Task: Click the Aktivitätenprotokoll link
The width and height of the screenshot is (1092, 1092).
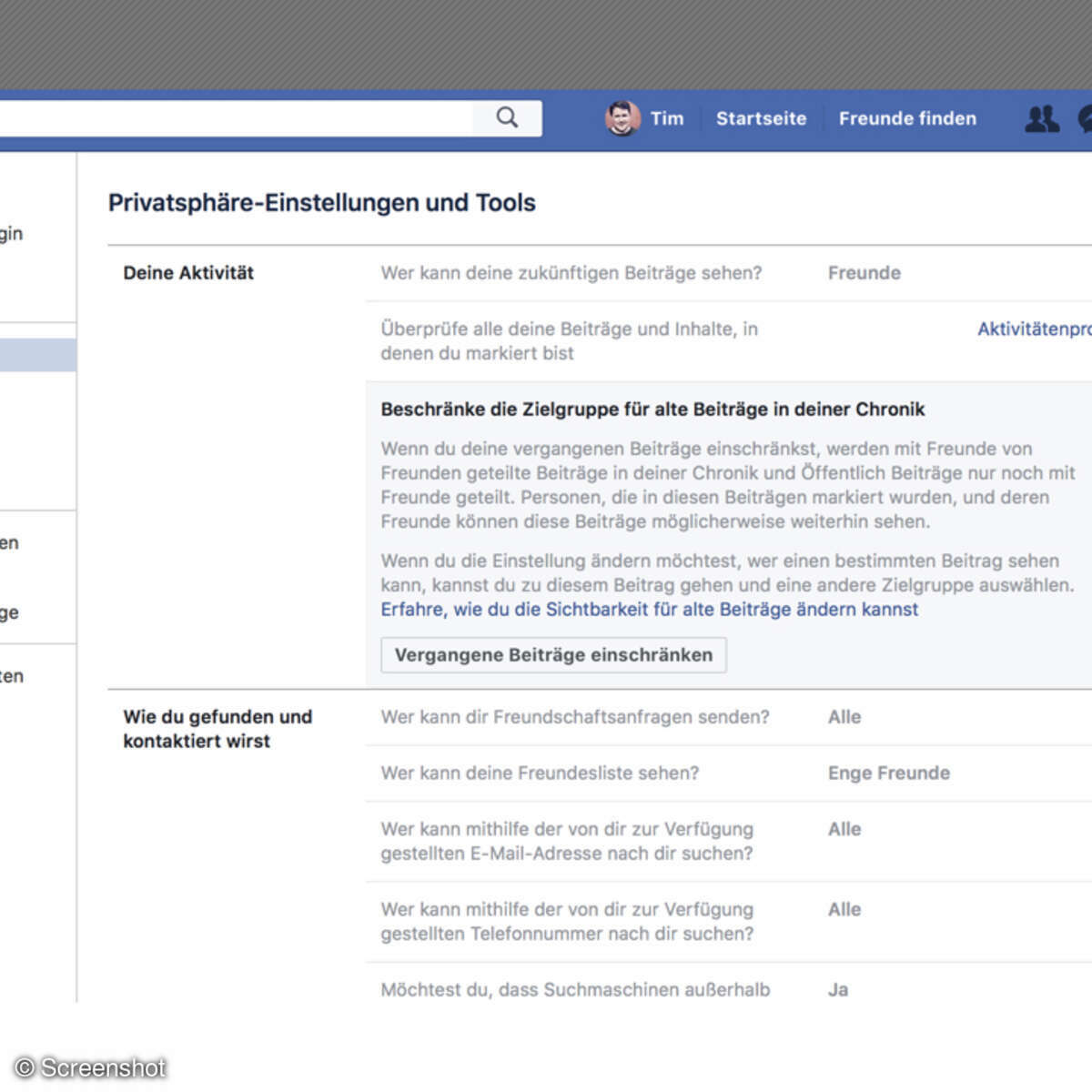Action: [x=1033, y=329]
